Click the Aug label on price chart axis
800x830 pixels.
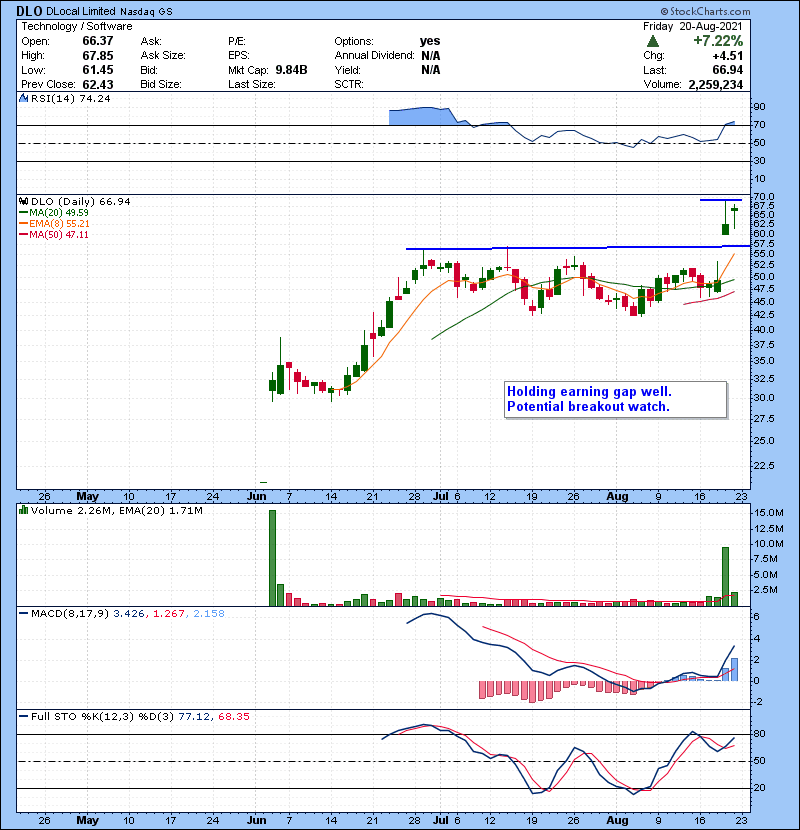[x=617, y=497]
